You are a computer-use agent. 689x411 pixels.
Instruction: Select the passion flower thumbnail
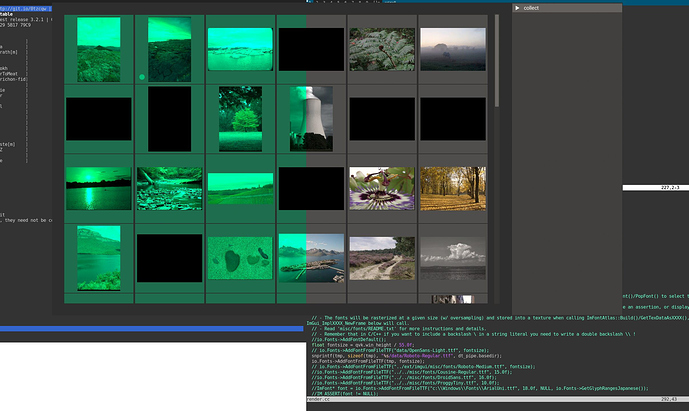click(381, 187)
